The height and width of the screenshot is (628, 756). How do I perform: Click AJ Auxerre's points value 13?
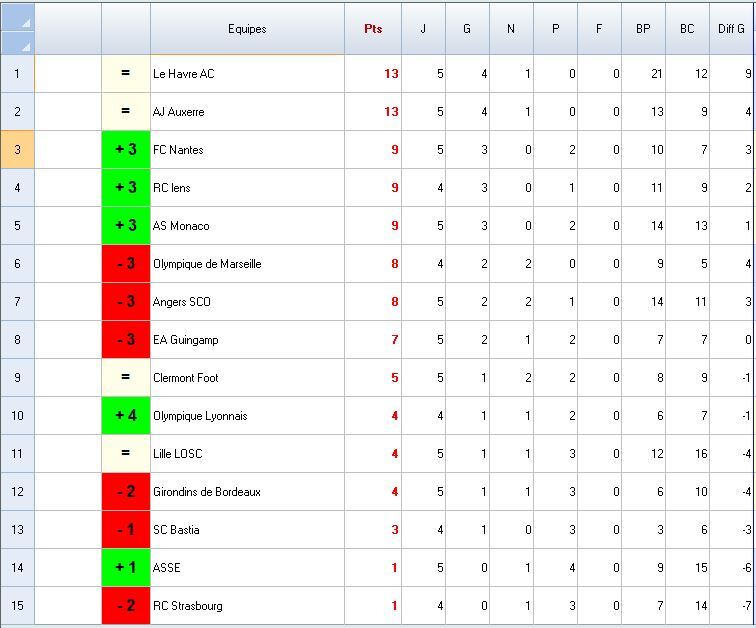pyautogui.click(x=391, y=112)
